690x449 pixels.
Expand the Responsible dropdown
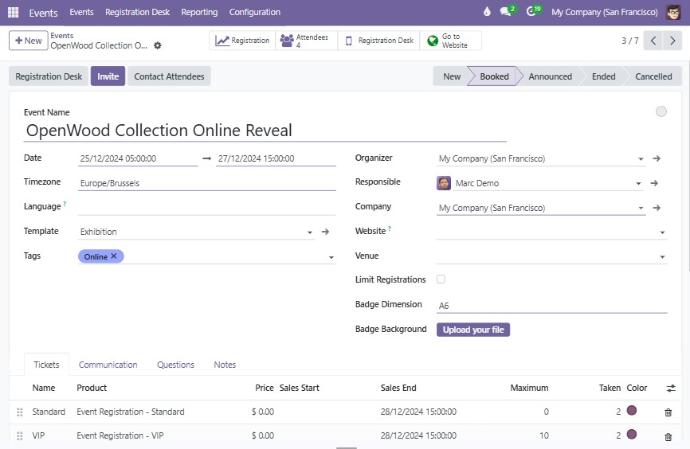638,184
